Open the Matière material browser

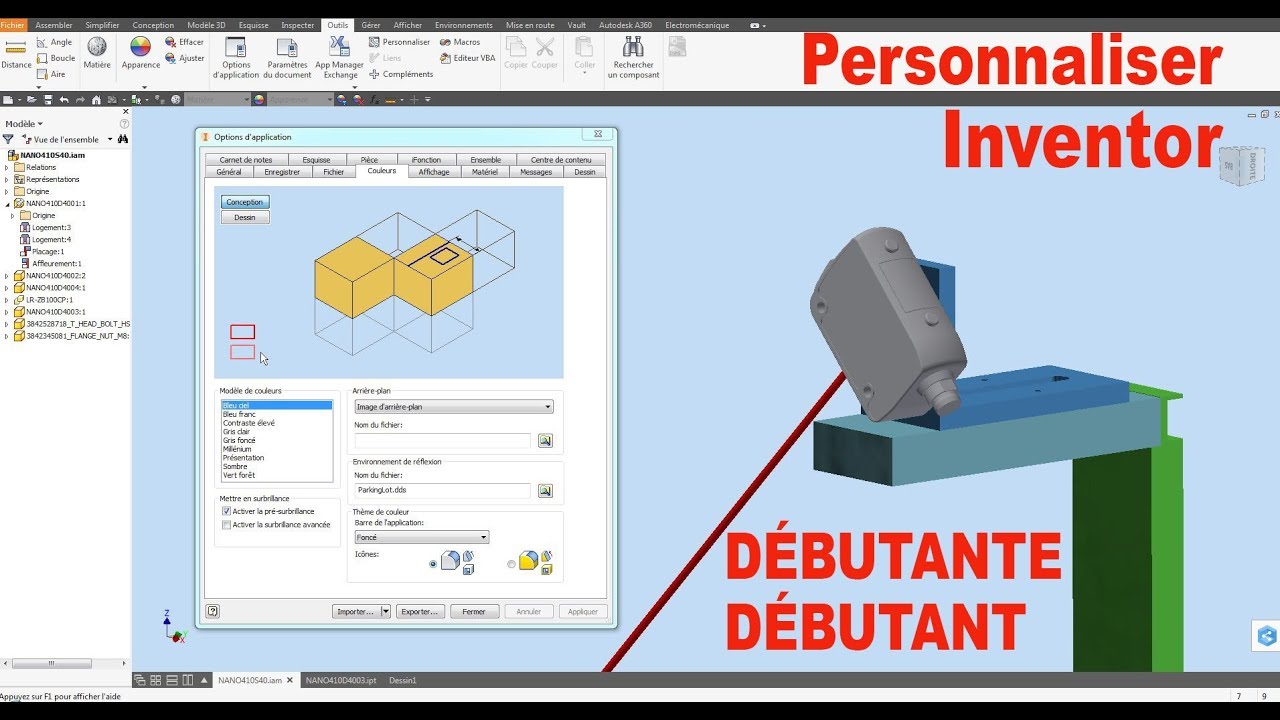97,53
